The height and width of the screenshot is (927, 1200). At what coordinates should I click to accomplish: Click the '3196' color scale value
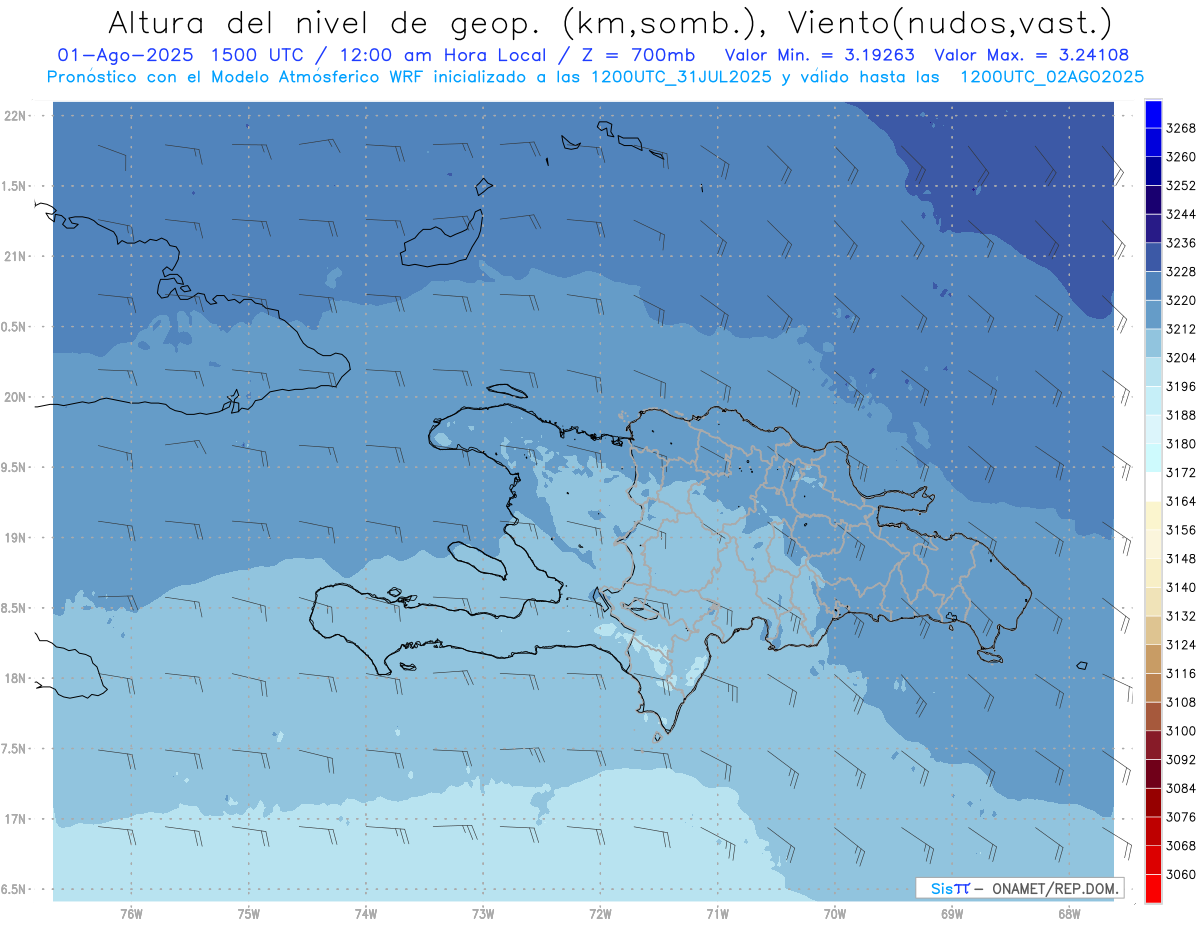[x=1181, y=386]
